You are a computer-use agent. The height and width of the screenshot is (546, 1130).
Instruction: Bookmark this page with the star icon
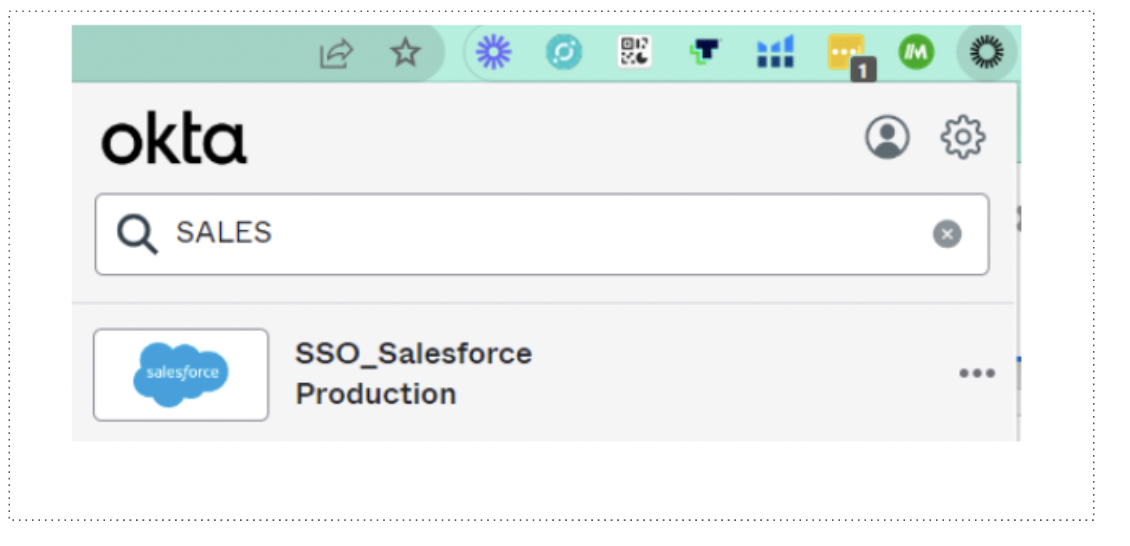(405, 53)
